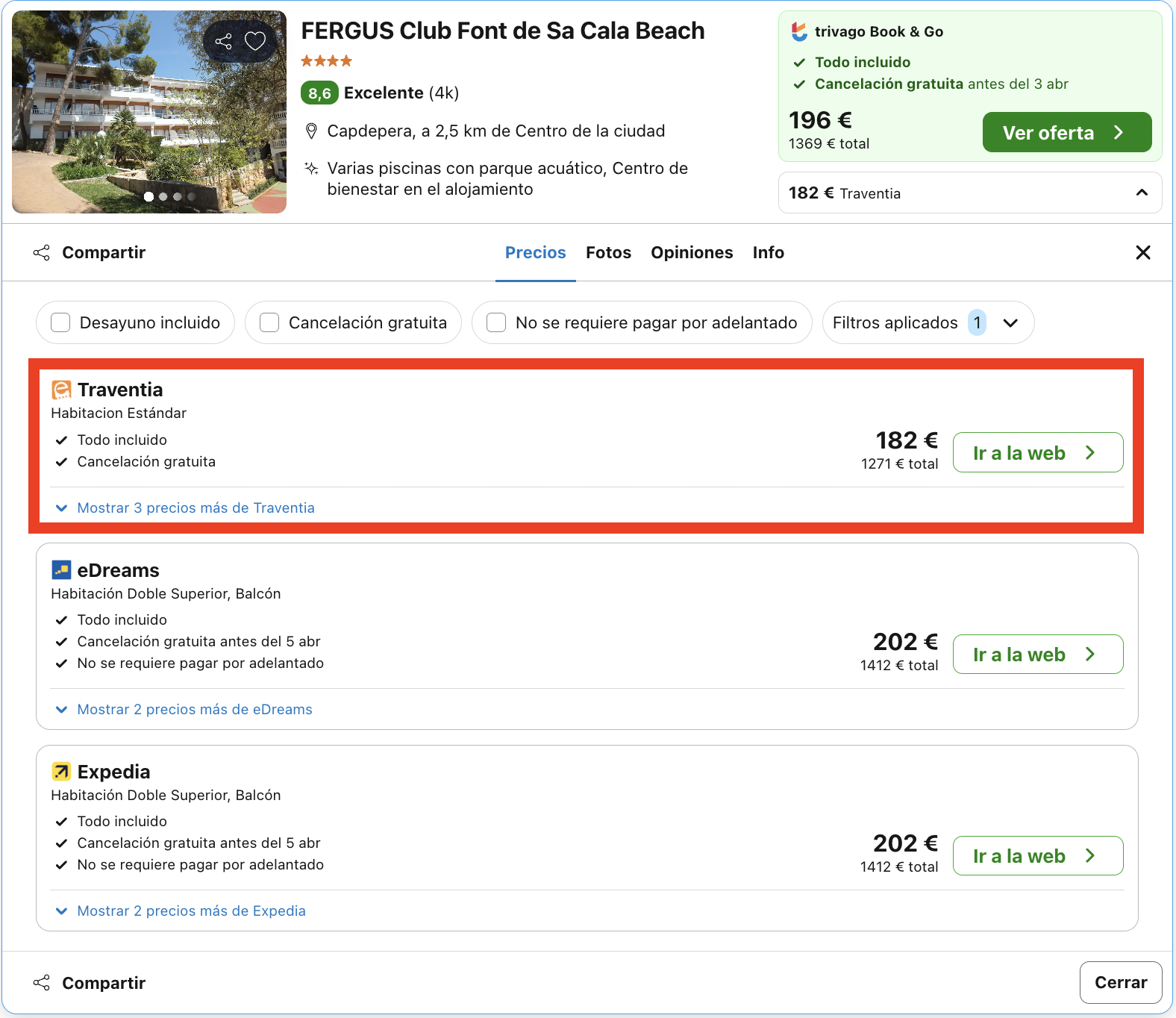Click Ir a la web for Traventia
The height and width of the screenshot is (1018, 1176).
[1038, 452]
